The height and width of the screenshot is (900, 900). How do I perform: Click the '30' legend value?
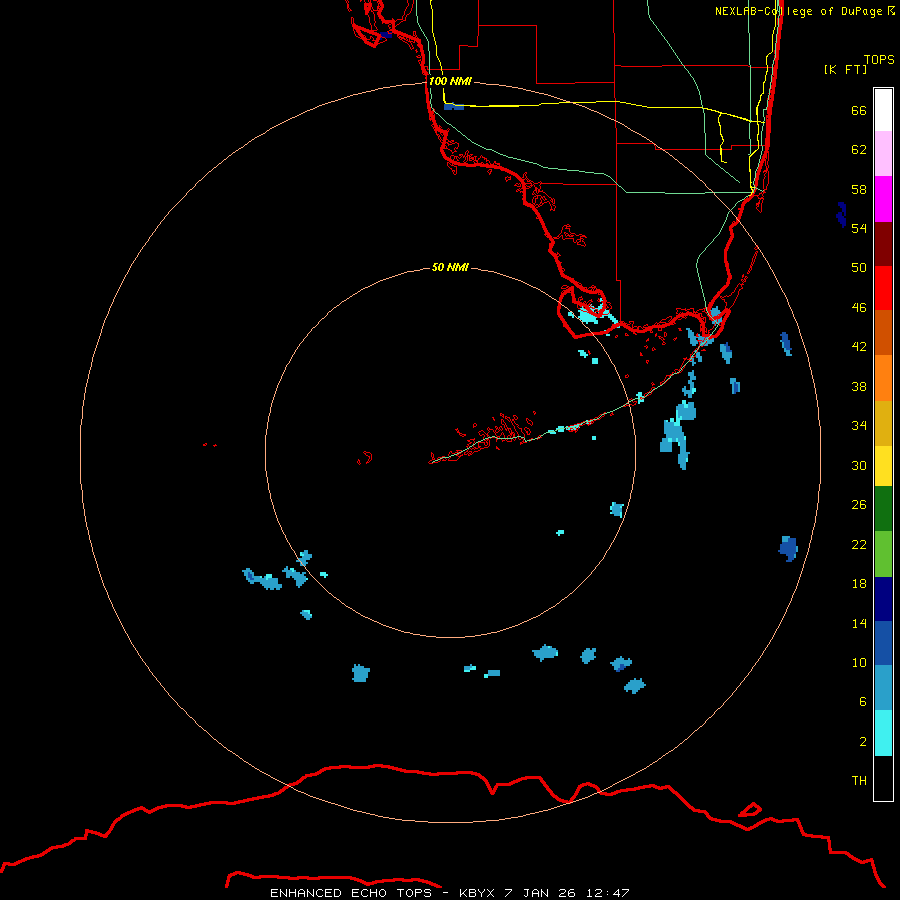[x=859, y=465]
